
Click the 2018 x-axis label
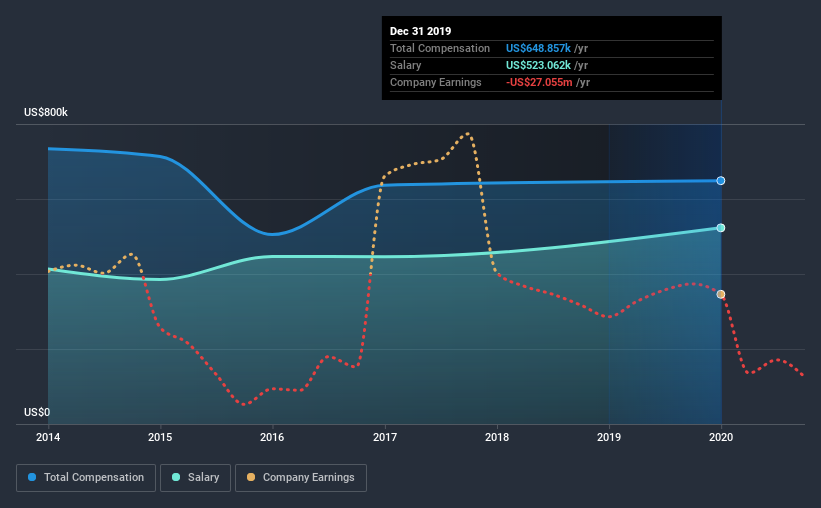[497, 437]
